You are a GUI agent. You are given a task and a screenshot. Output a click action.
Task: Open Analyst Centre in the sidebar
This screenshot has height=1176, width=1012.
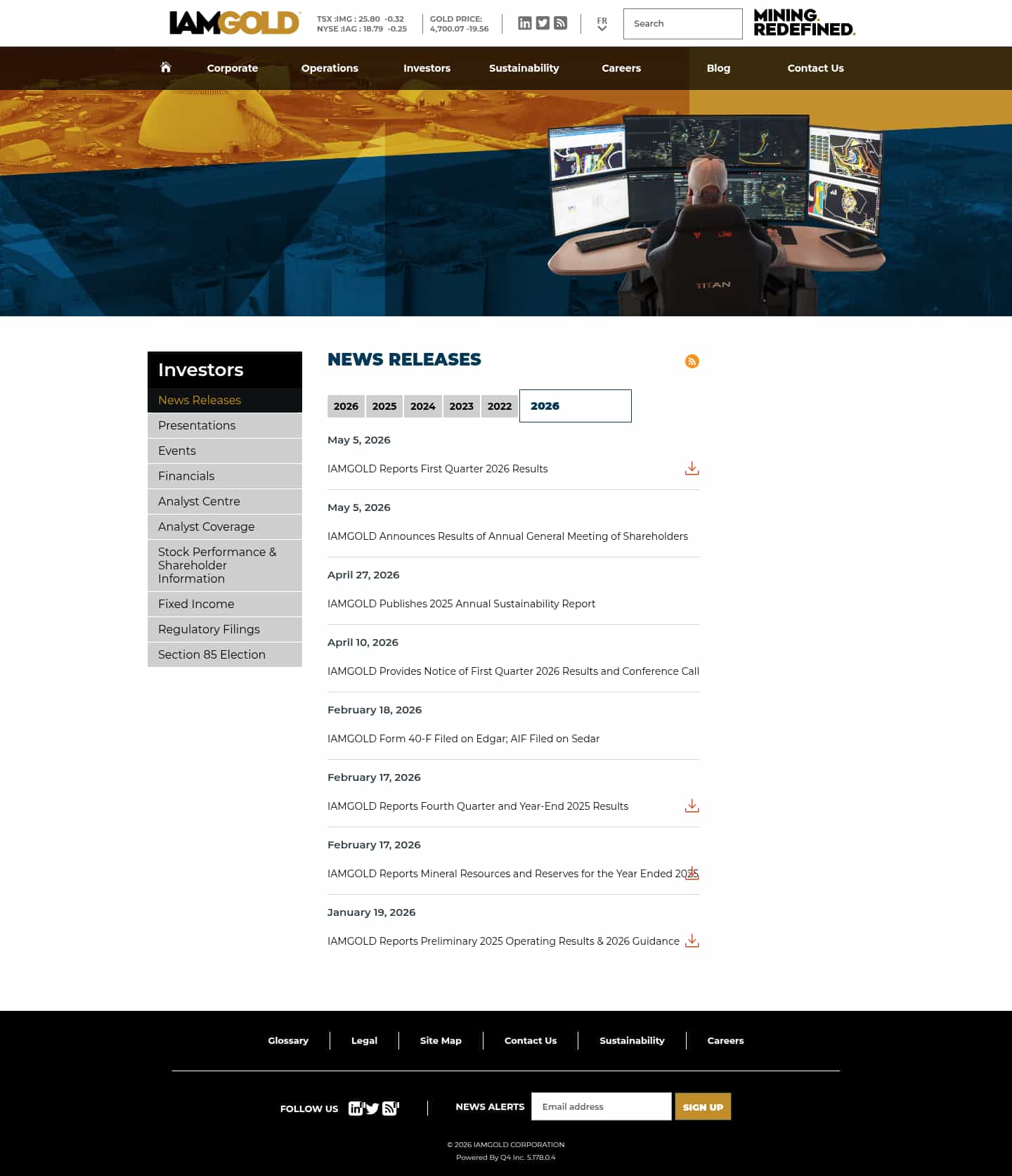tap(225, 501)
